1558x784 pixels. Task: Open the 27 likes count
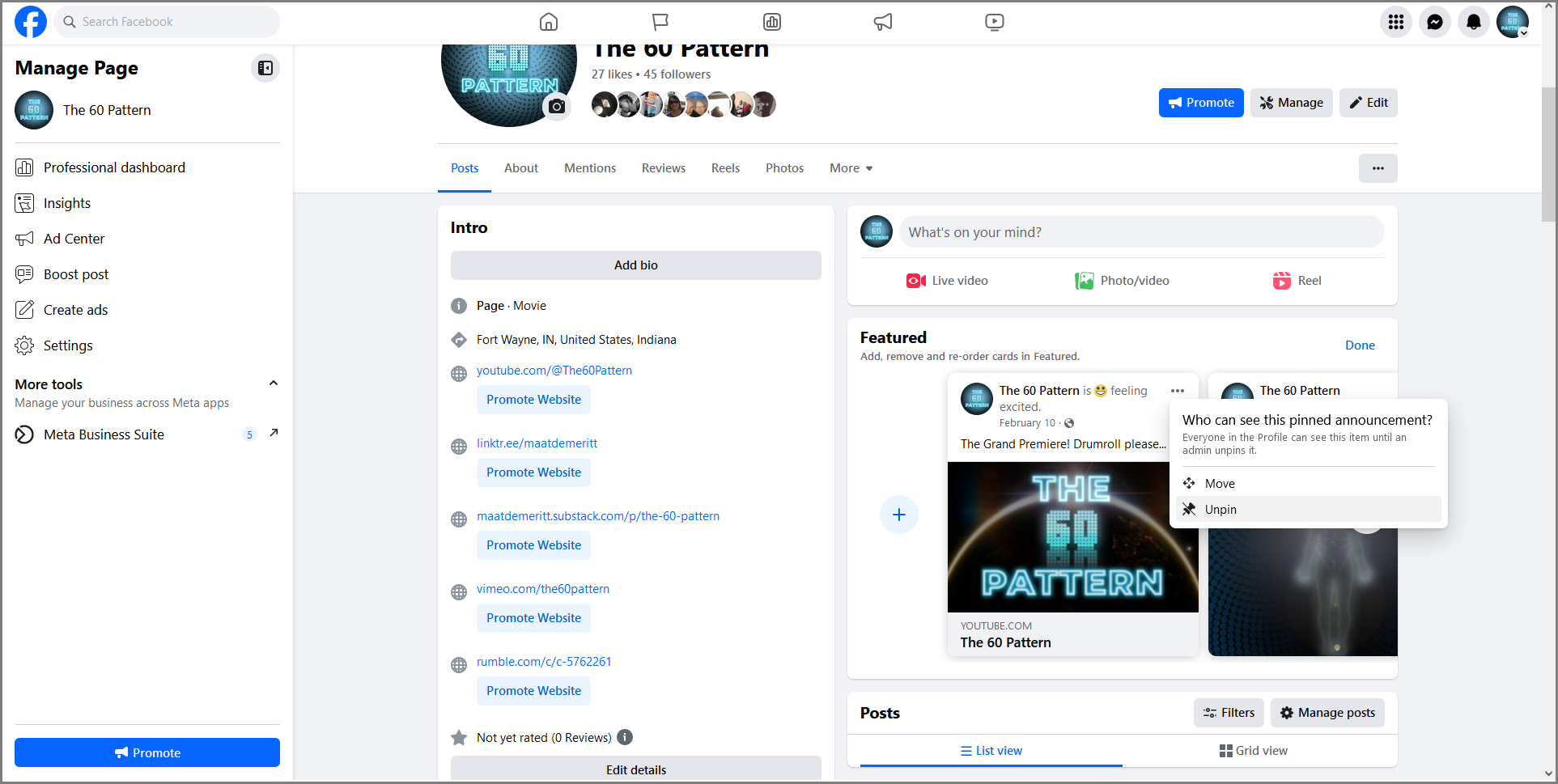tap(611, 74)
